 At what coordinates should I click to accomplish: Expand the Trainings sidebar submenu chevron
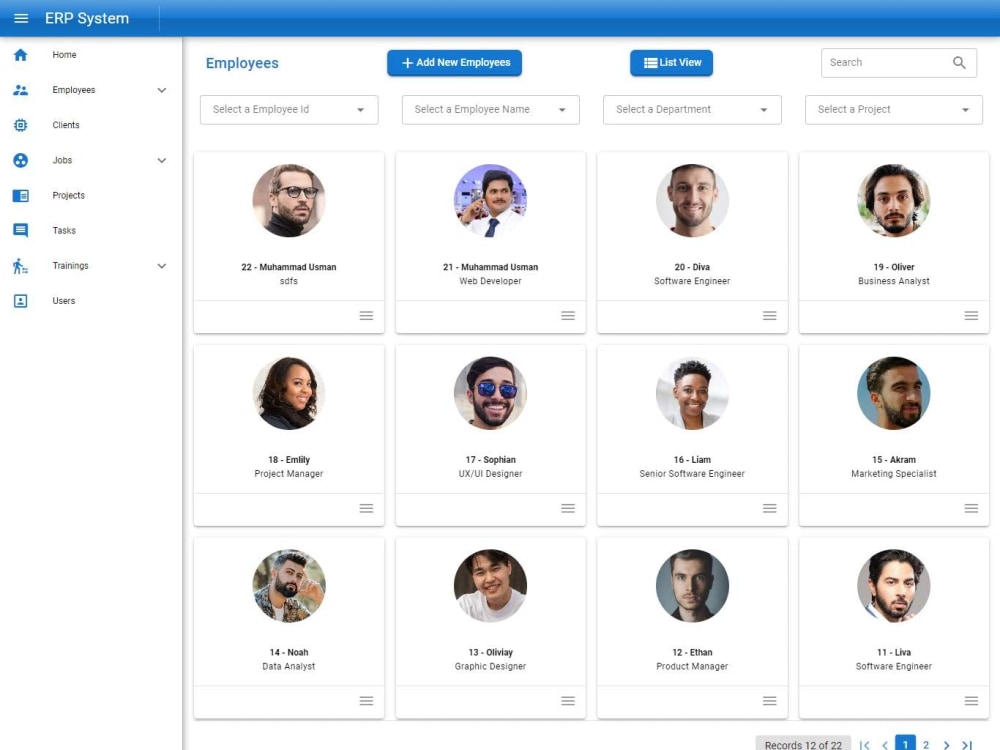click(x=162, y=266)
